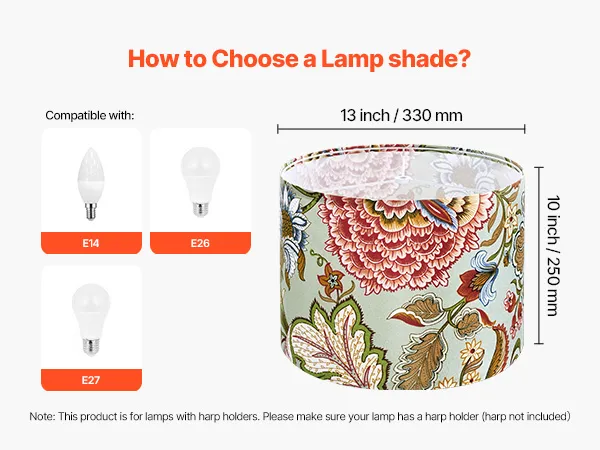Viewport: 600px width, 450px height.
Task: Select the orange E14 label
Action: click(91, 243)
